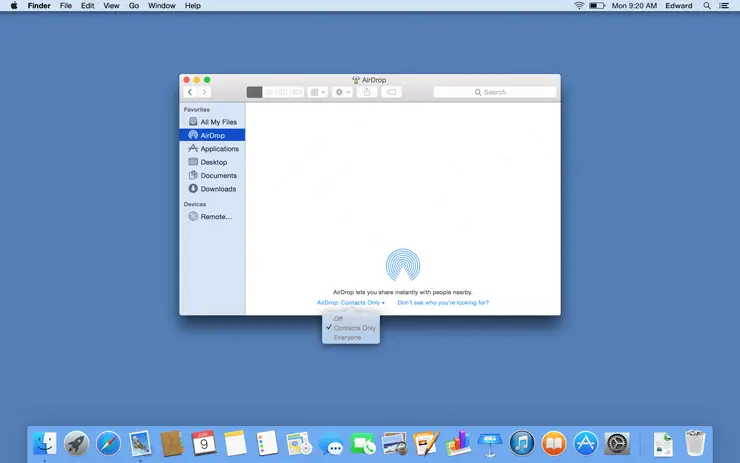740x463 pixels.
Task: Open Notification Center icon
Action: click(x=723, y=6)
